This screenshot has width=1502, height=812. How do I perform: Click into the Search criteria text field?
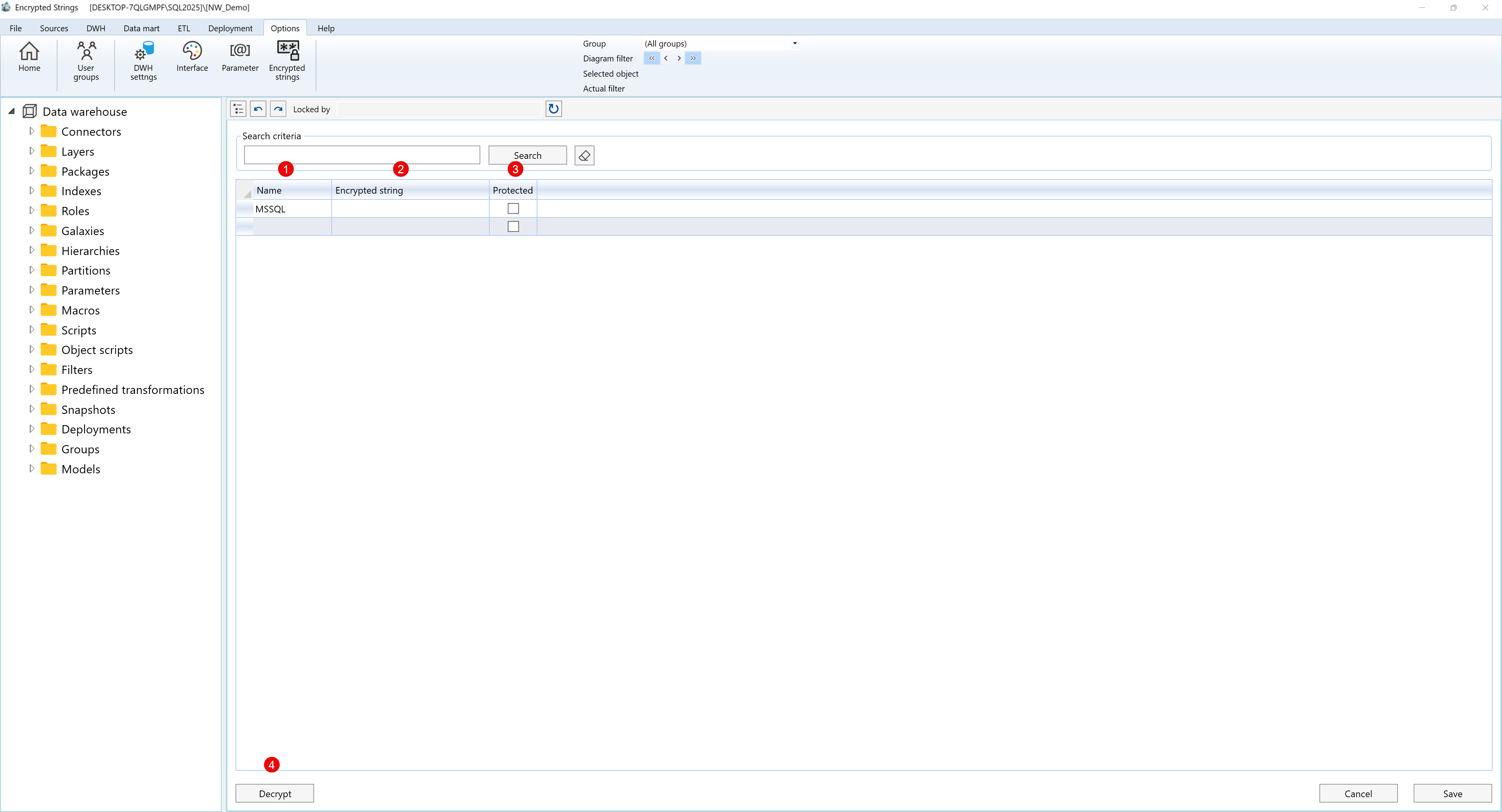(361, 155)
